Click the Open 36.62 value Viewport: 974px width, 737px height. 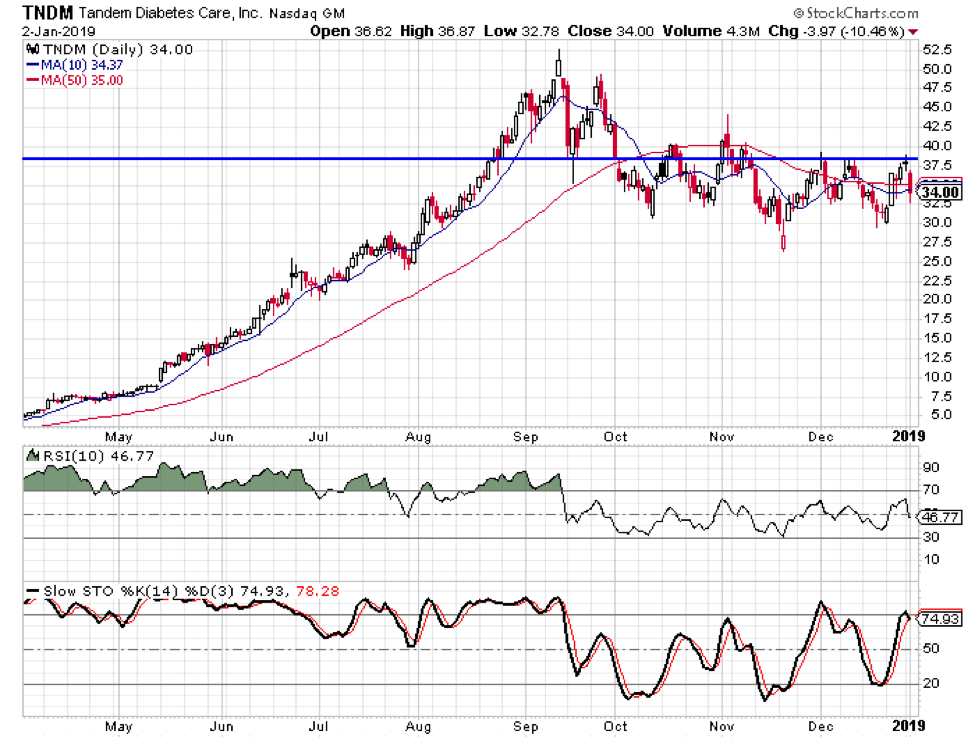[x=351, y=31]
